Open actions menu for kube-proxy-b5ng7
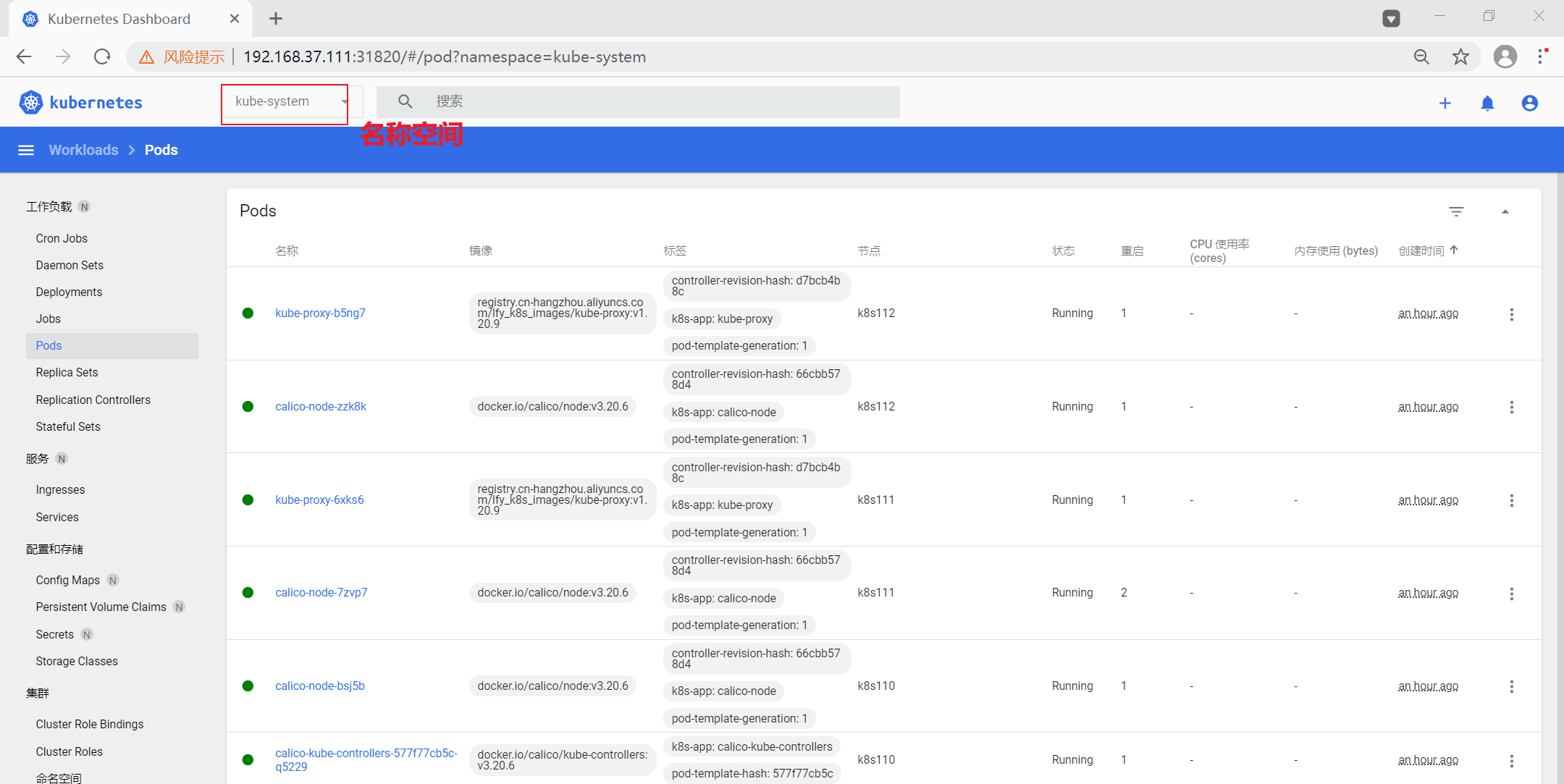Viewport: 1564px width, 784px height. [1511, 314]
